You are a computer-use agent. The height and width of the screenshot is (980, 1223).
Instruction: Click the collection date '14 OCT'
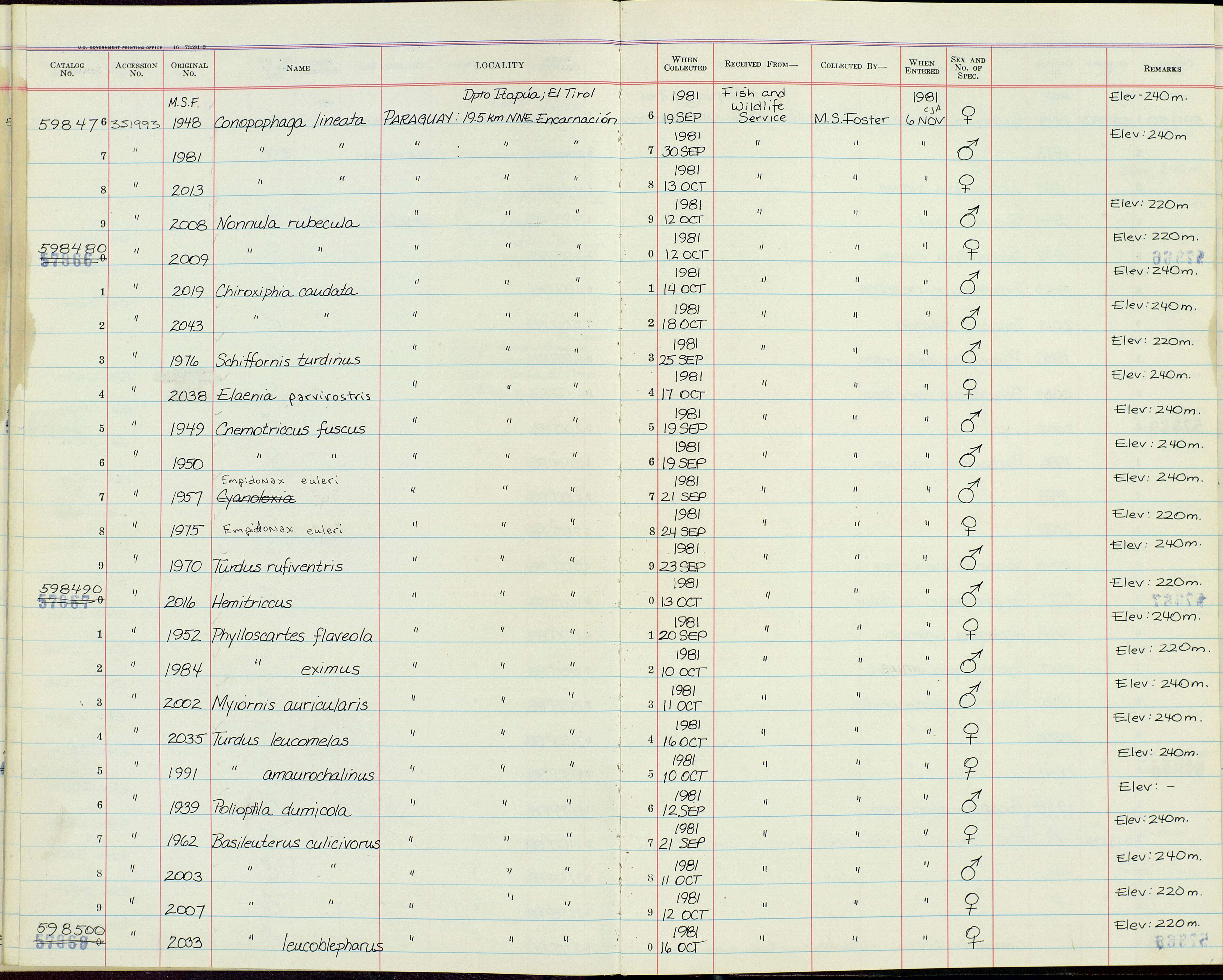(x=685, y=289)
